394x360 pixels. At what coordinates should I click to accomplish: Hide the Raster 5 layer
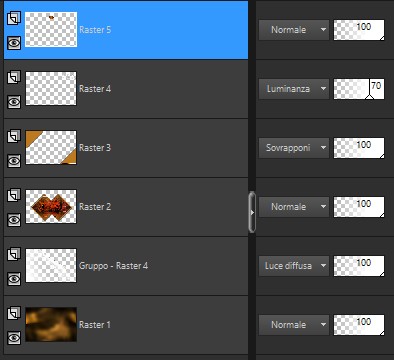click(14, 43)
